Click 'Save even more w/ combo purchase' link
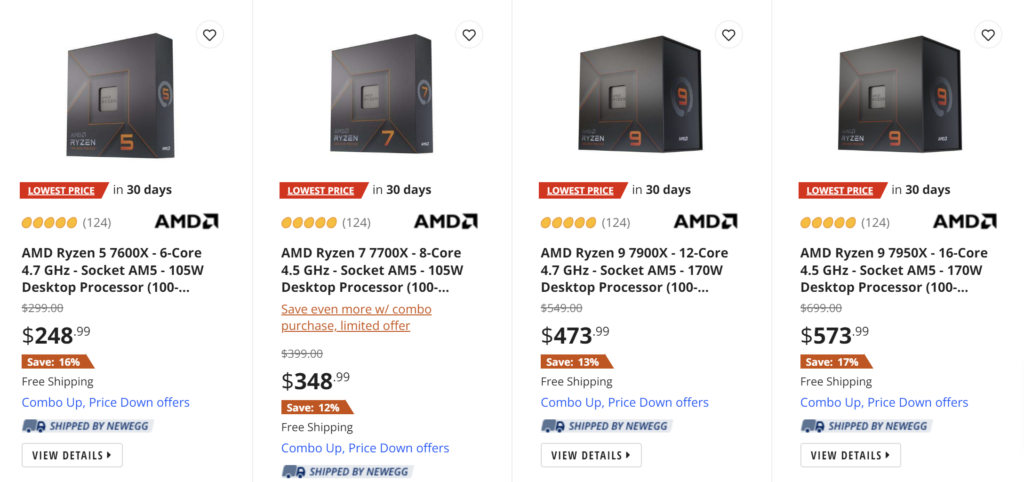Image resolution: width=1024 pixels, height=482 pixels. (356, 317)
